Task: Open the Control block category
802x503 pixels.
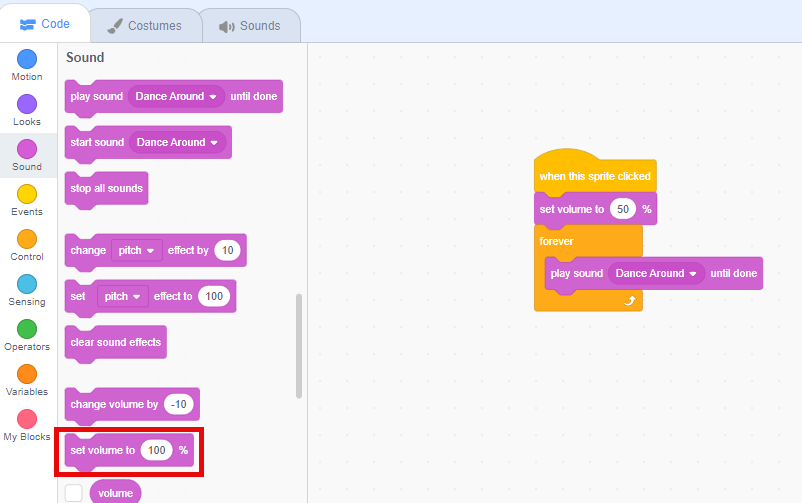Action: point(27,239)
